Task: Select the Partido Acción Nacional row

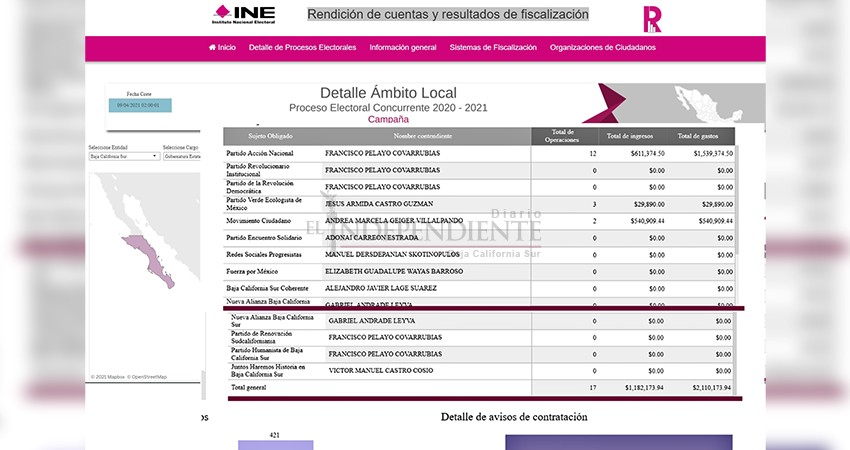Action: point(479,153)
